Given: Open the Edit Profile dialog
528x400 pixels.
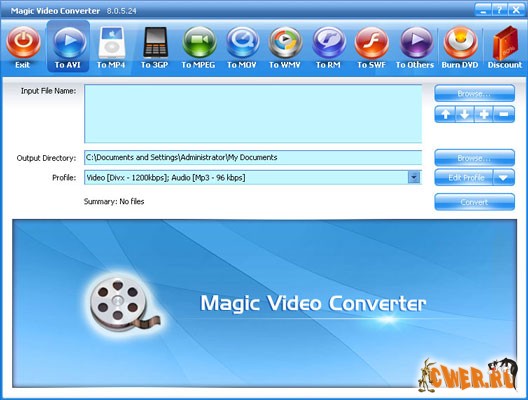Looking at the screenshot, I should click(x=464, y=177).
